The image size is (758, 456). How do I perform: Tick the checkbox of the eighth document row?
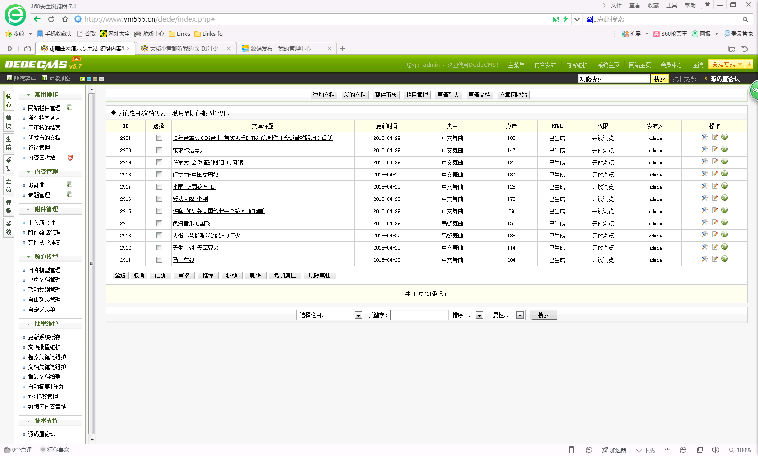[159, 223]
